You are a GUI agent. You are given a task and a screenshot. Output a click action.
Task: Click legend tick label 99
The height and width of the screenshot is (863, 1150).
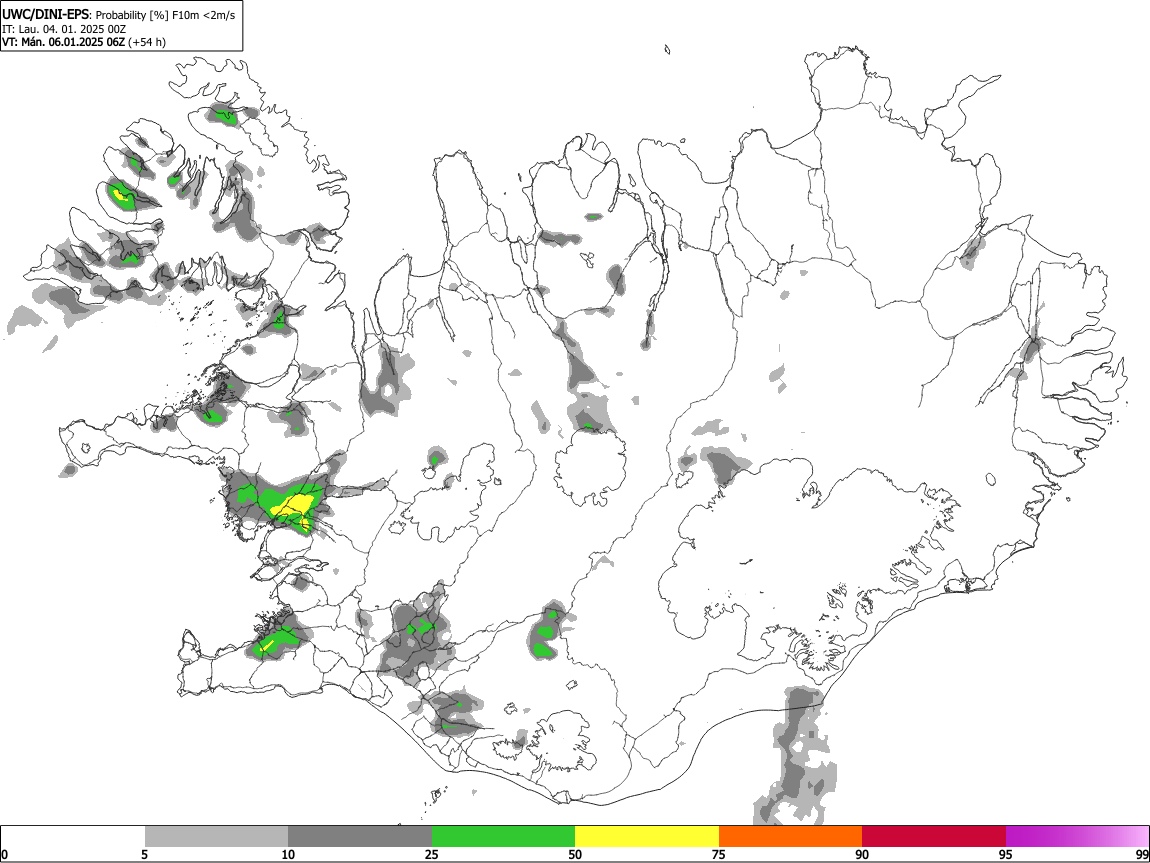pos(1141,854)
